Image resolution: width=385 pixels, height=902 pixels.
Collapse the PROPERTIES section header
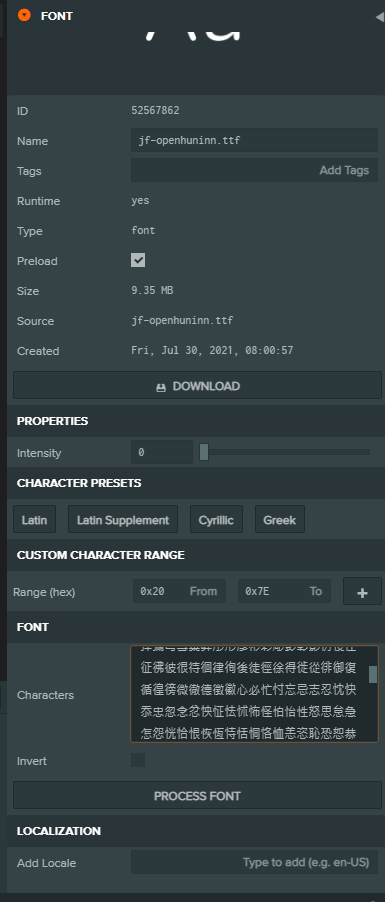click(x=196, y=421)
